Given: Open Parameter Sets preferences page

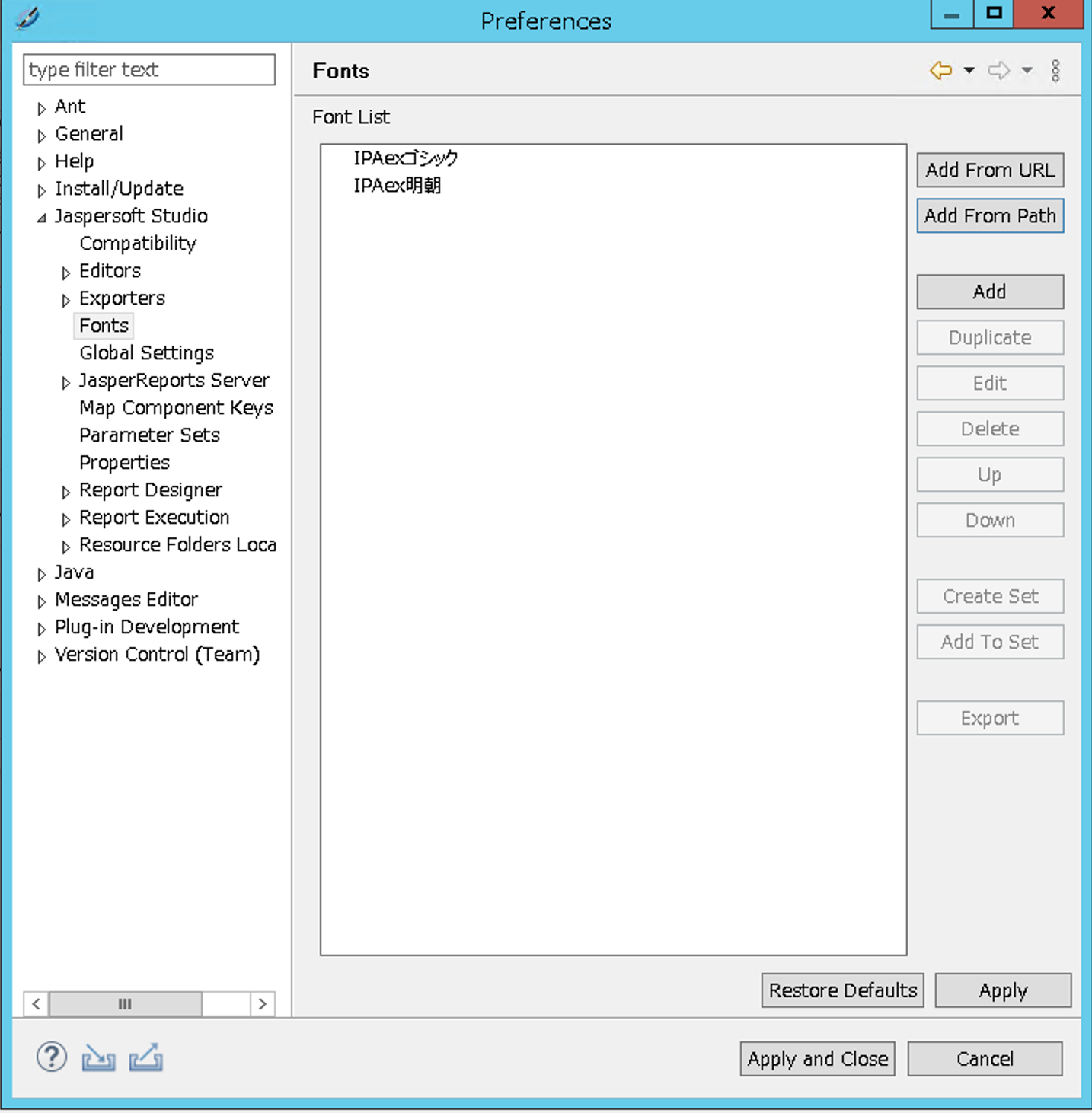Looking at the screenshot, I should [x=150, y=435].
